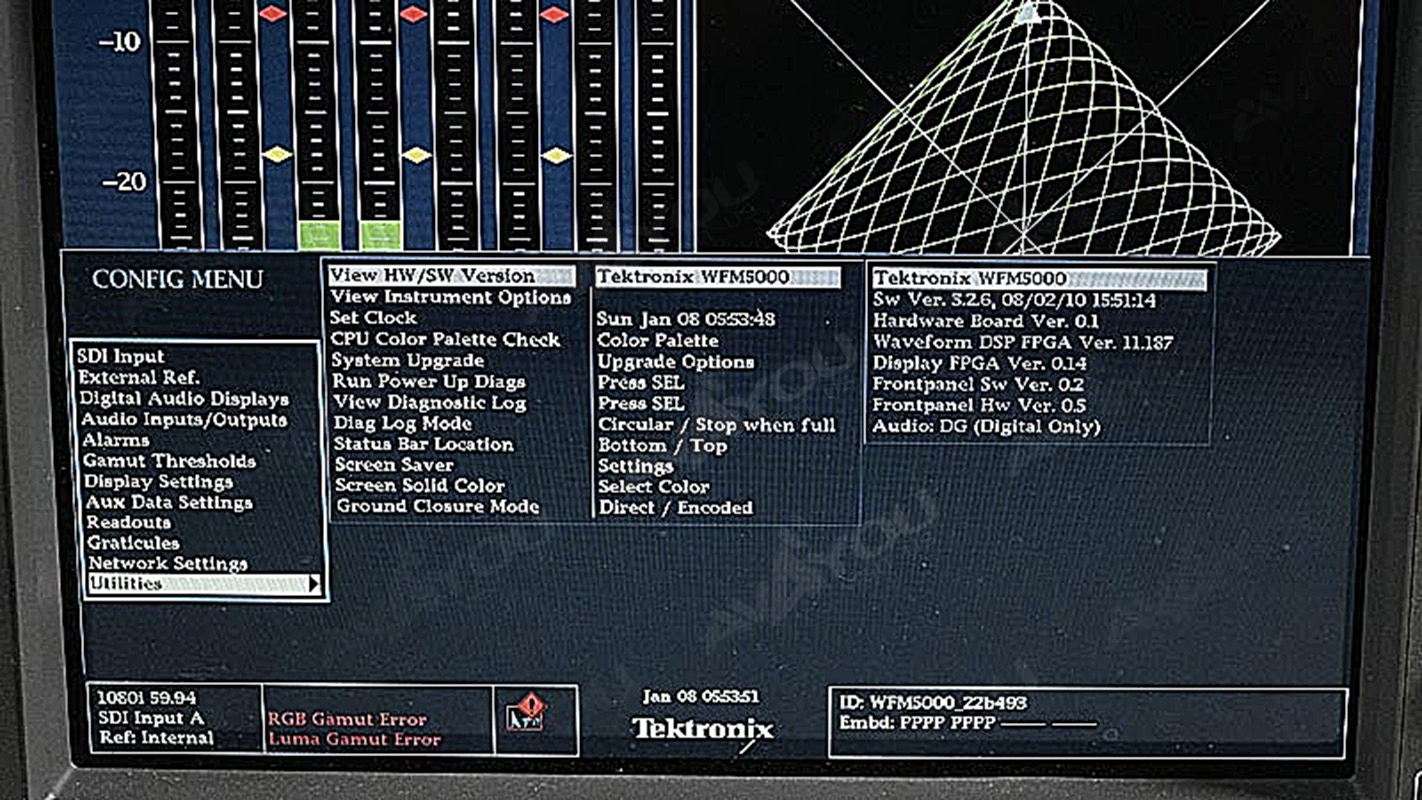Open View Instrument Options
The width and height of the screenshot is (1422, 800).
click(451, 297)
